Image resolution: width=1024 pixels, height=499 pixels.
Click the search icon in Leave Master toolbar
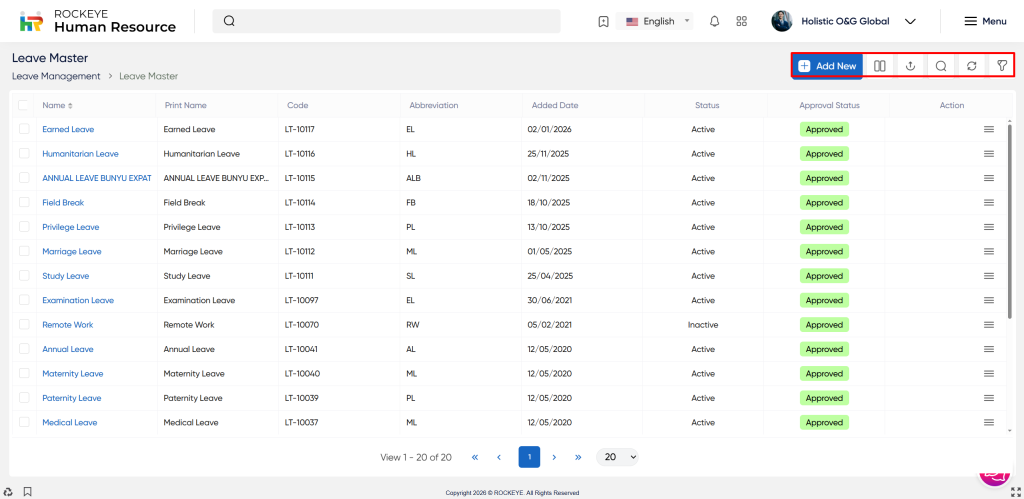(x=941, y=66)
